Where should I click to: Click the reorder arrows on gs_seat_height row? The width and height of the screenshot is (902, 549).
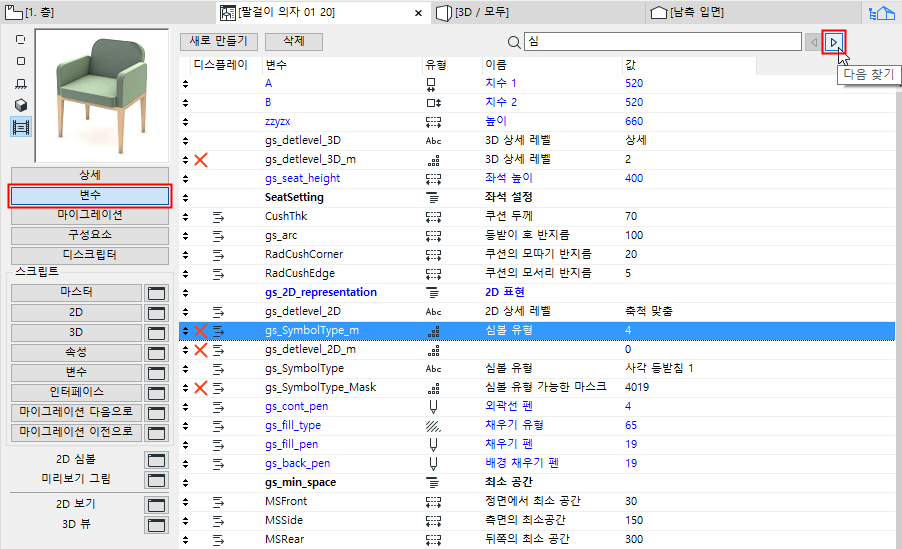185,179
